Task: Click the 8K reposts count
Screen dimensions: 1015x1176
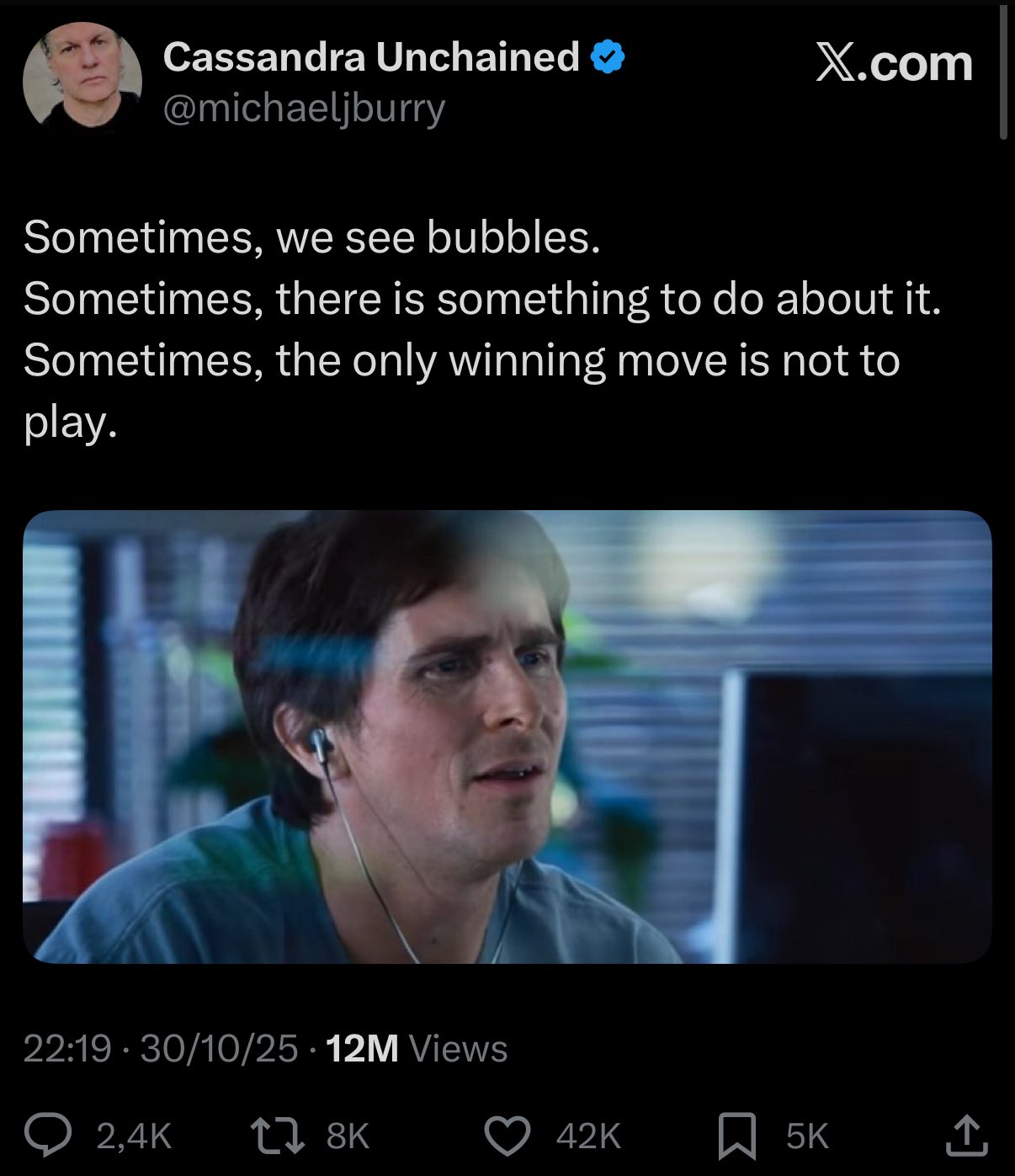Action: tap(348, 1136)
